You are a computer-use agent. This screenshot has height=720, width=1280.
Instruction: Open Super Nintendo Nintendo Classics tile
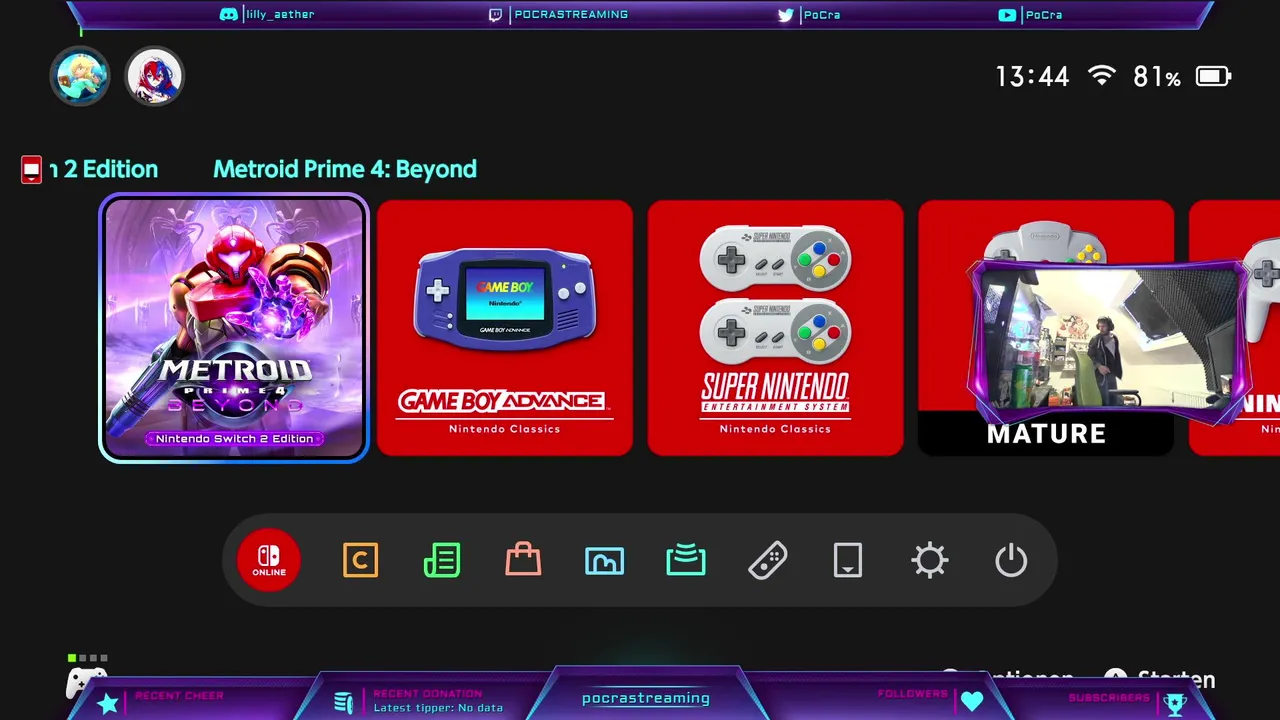tap(775, 328)
